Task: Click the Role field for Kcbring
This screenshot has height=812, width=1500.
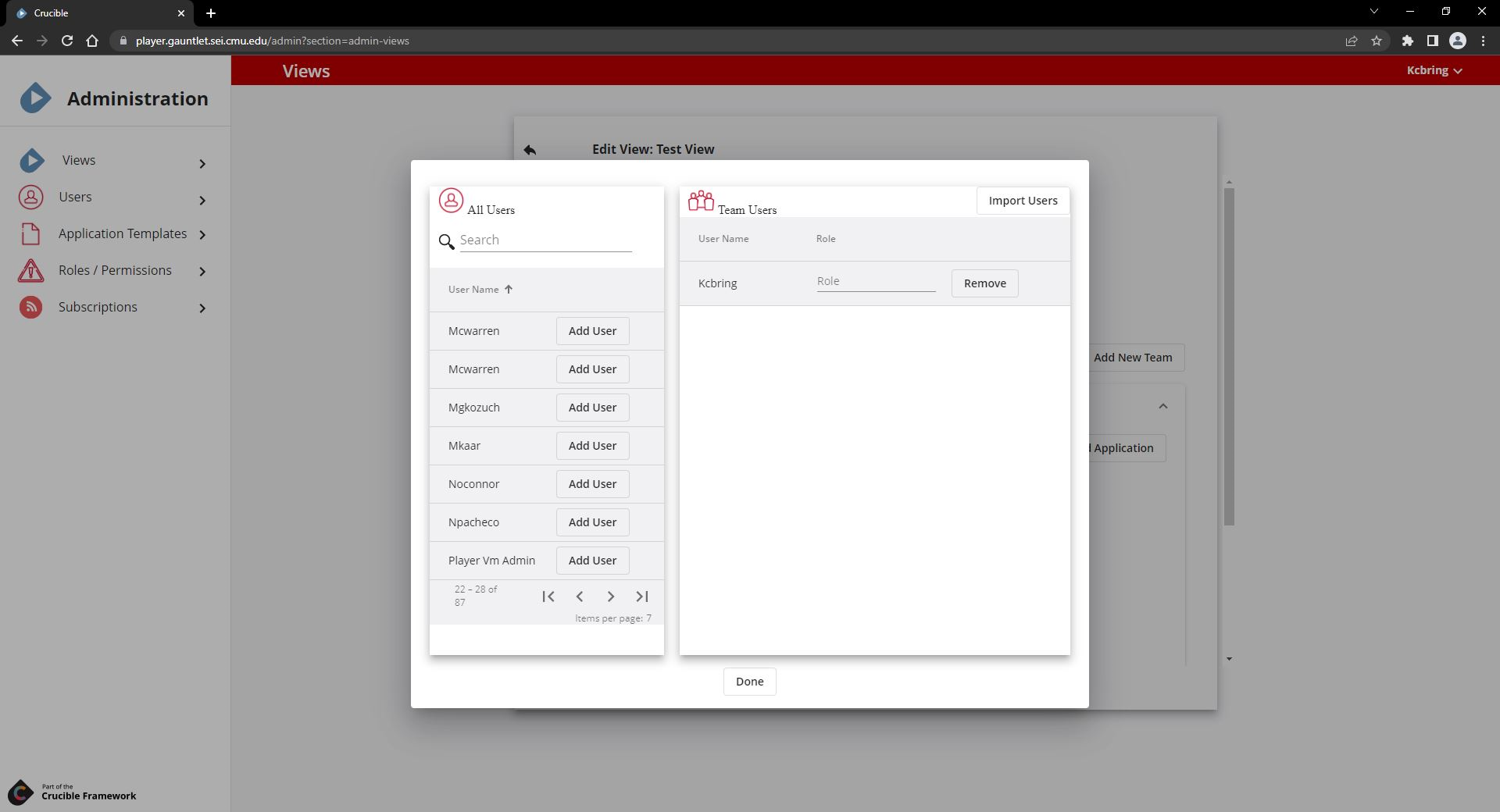Action: tap(875, 281)
